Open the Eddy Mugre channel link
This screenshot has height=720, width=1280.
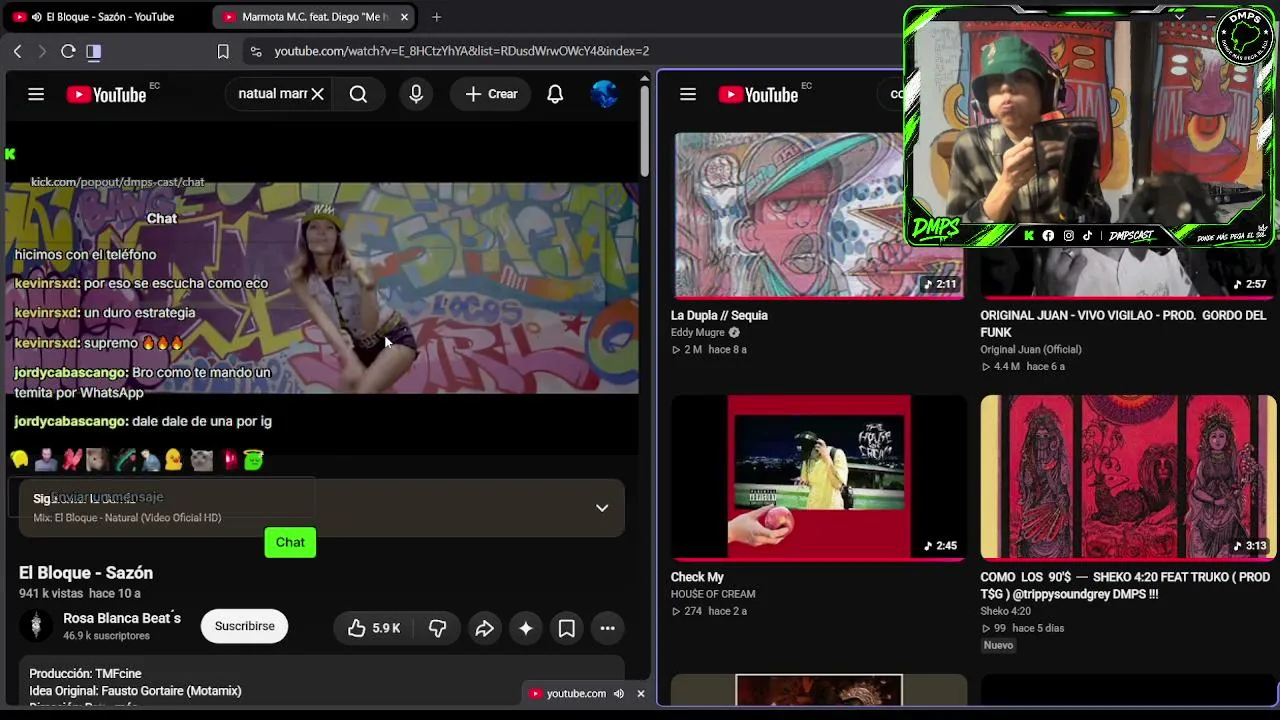coord(697,332)
